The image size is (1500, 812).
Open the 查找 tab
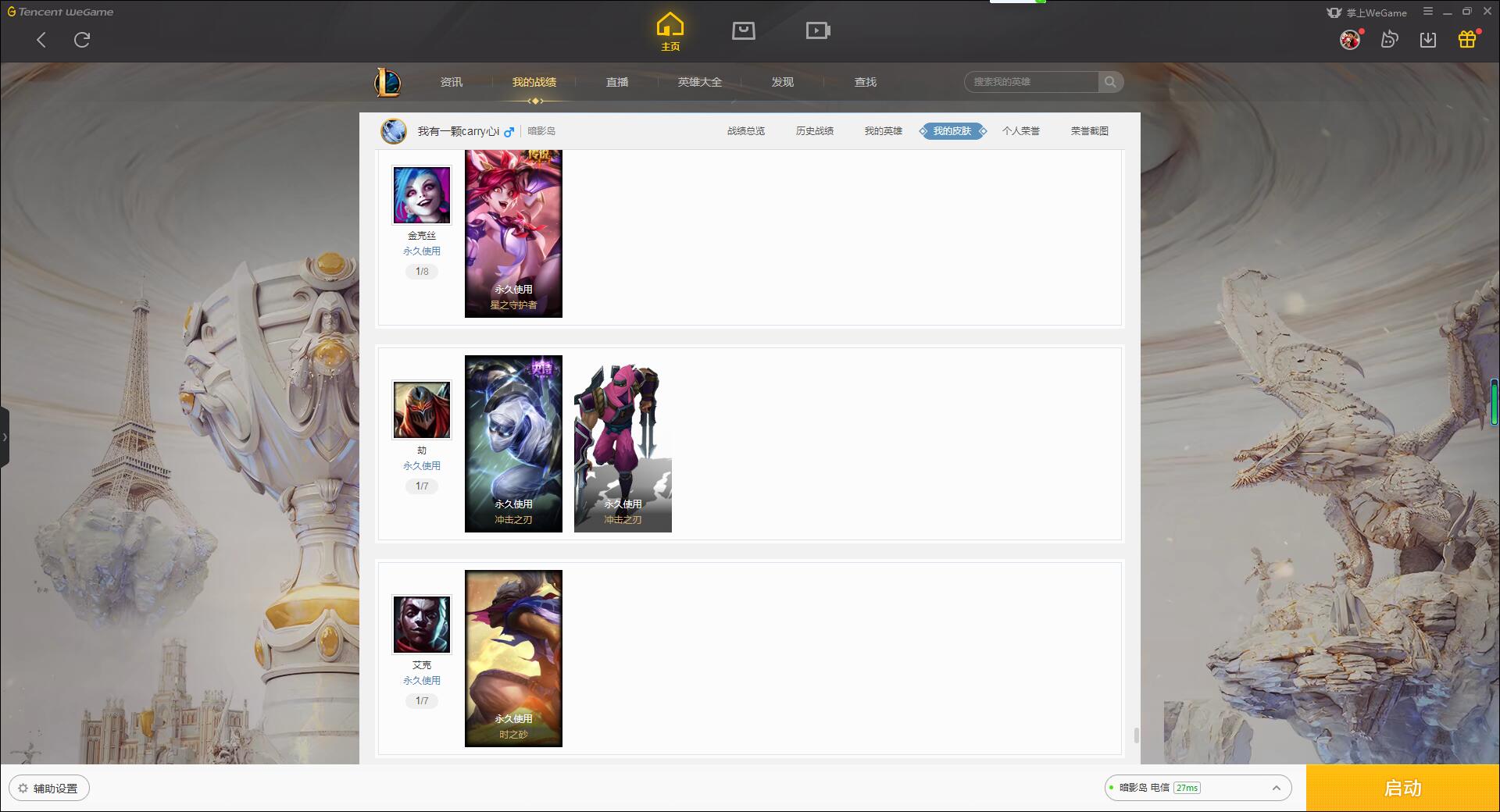click(x=866, y=82)
